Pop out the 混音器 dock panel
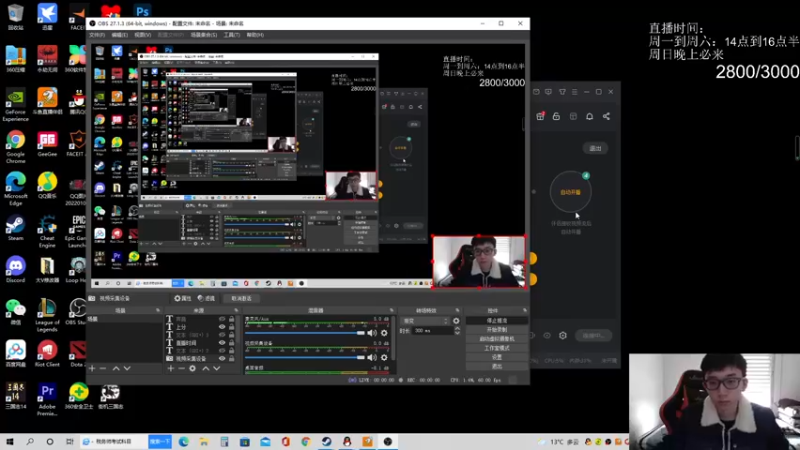Viewport: 800px width, 450px height. (x=391, y=310)
